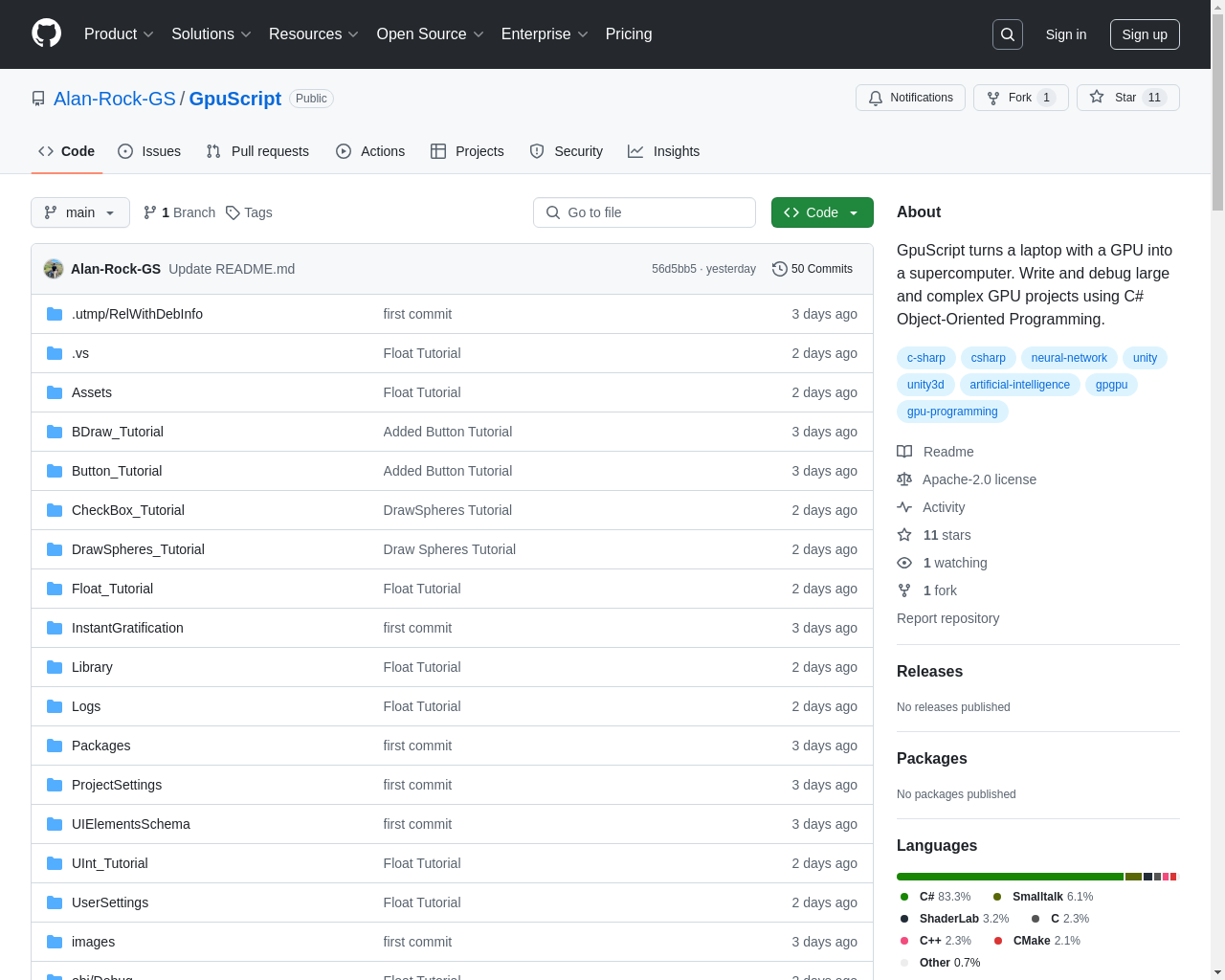
Task: Switch to the Pull requests tab
Action: pyautogui.click(x=257, y=151)
